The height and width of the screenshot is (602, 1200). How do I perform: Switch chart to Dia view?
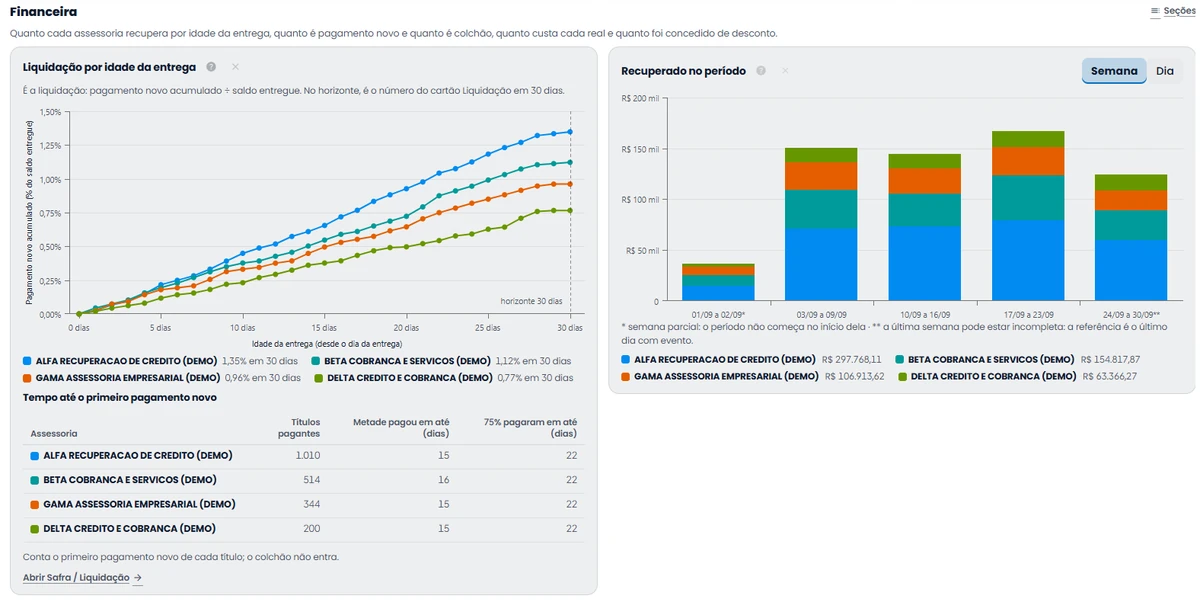pos(1164,71)
